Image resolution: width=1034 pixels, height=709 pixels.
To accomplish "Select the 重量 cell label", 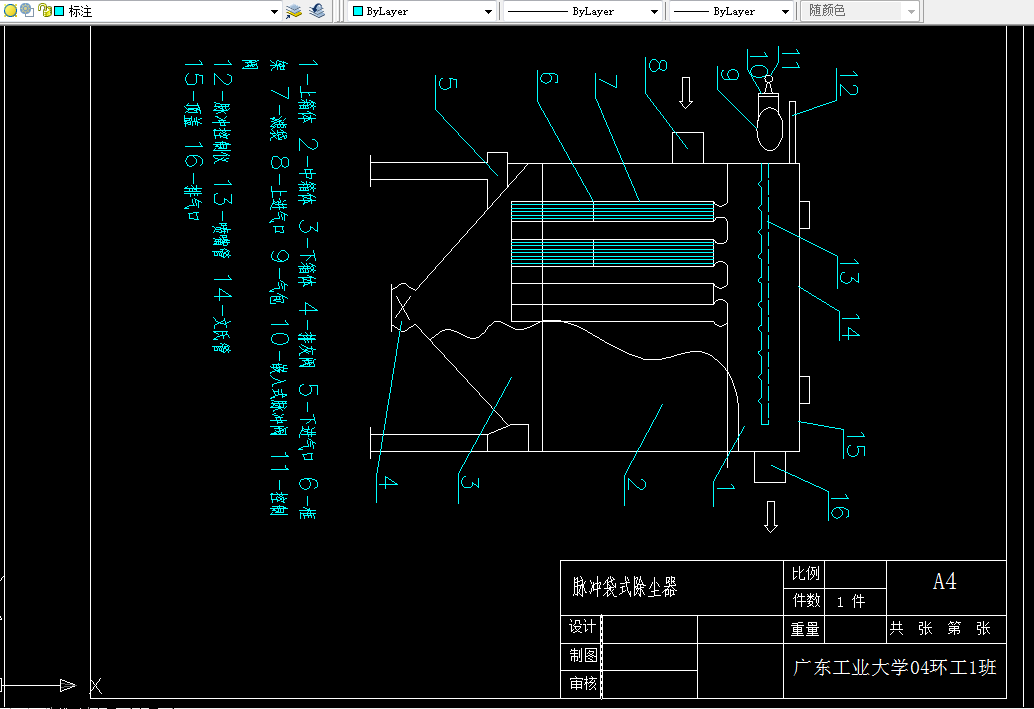I will (x=805, y=629).
